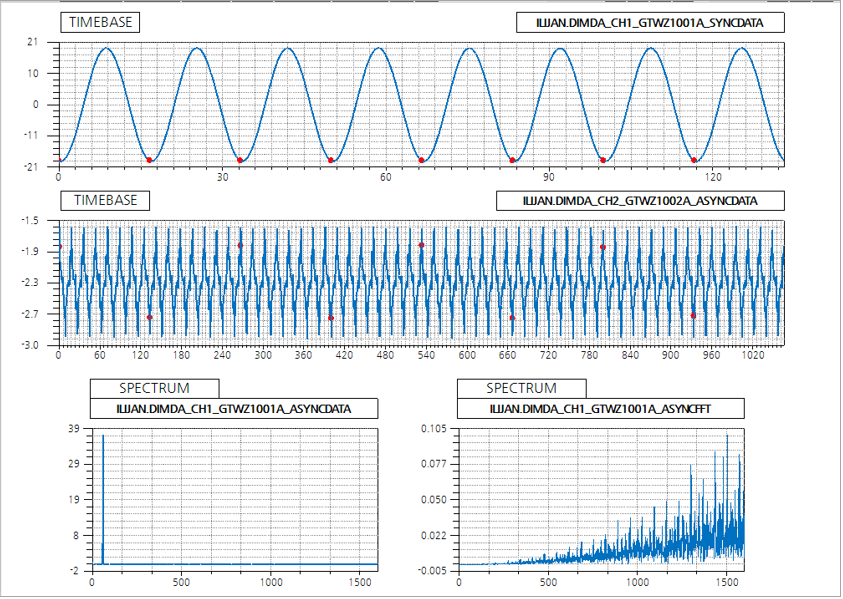
Task: Click the red trough marker near x=116 on the SYNCDATA waveform
Action: click(x=694, y=160)
